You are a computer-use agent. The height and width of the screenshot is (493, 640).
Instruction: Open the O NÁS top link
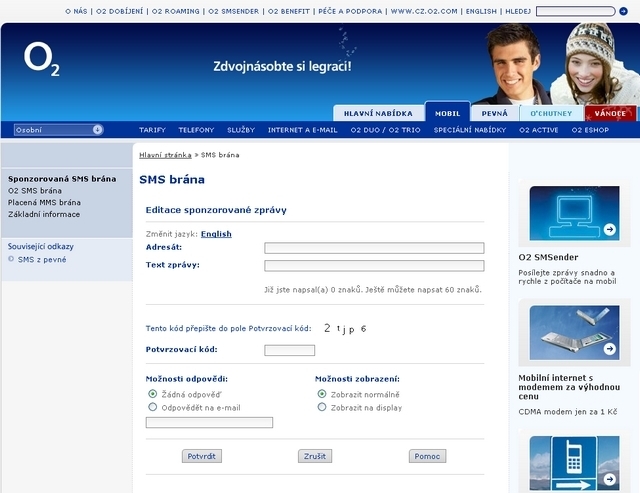[76, 11]
